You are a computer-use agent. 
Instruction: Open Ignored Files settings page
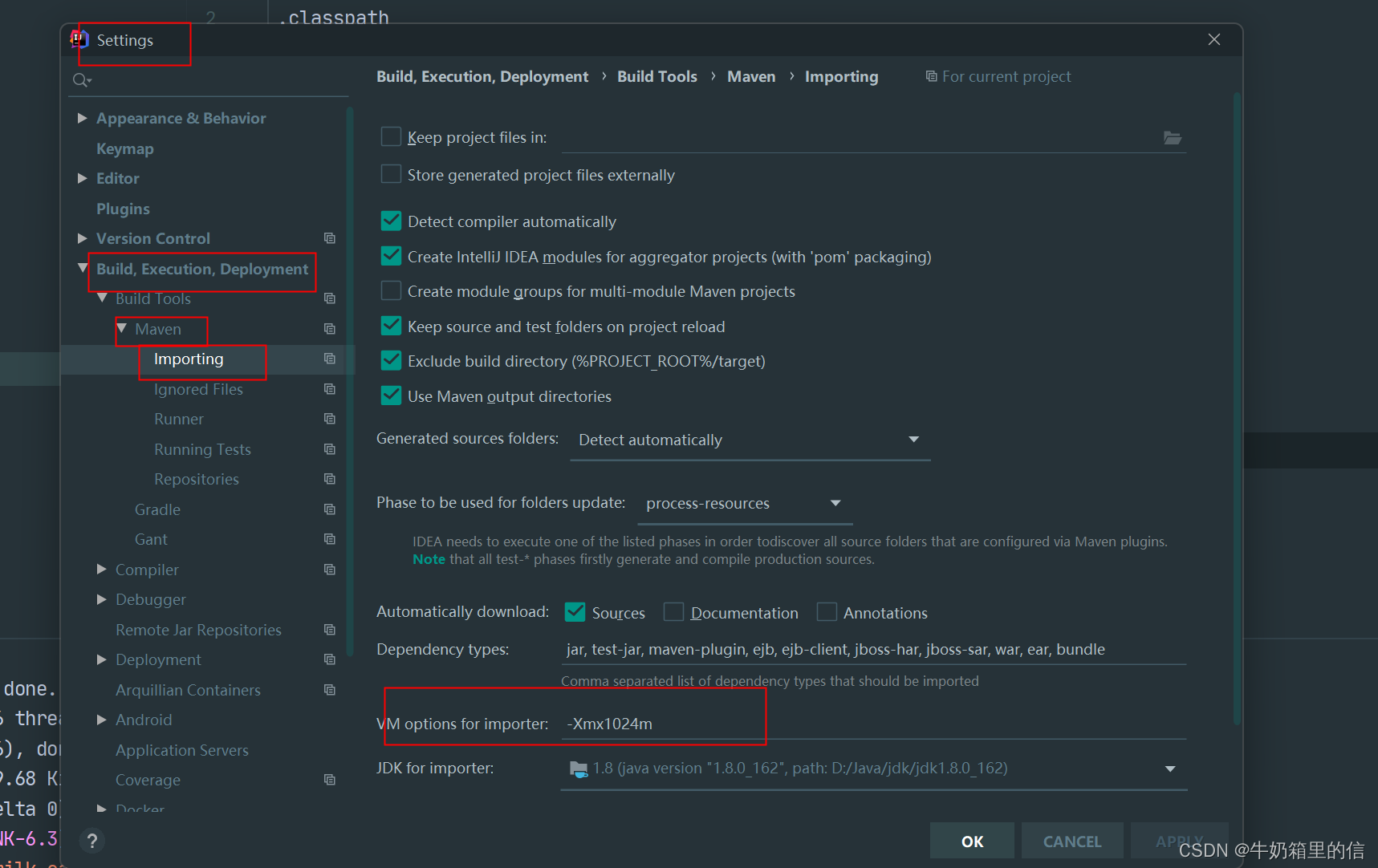(x=198, y=389)
